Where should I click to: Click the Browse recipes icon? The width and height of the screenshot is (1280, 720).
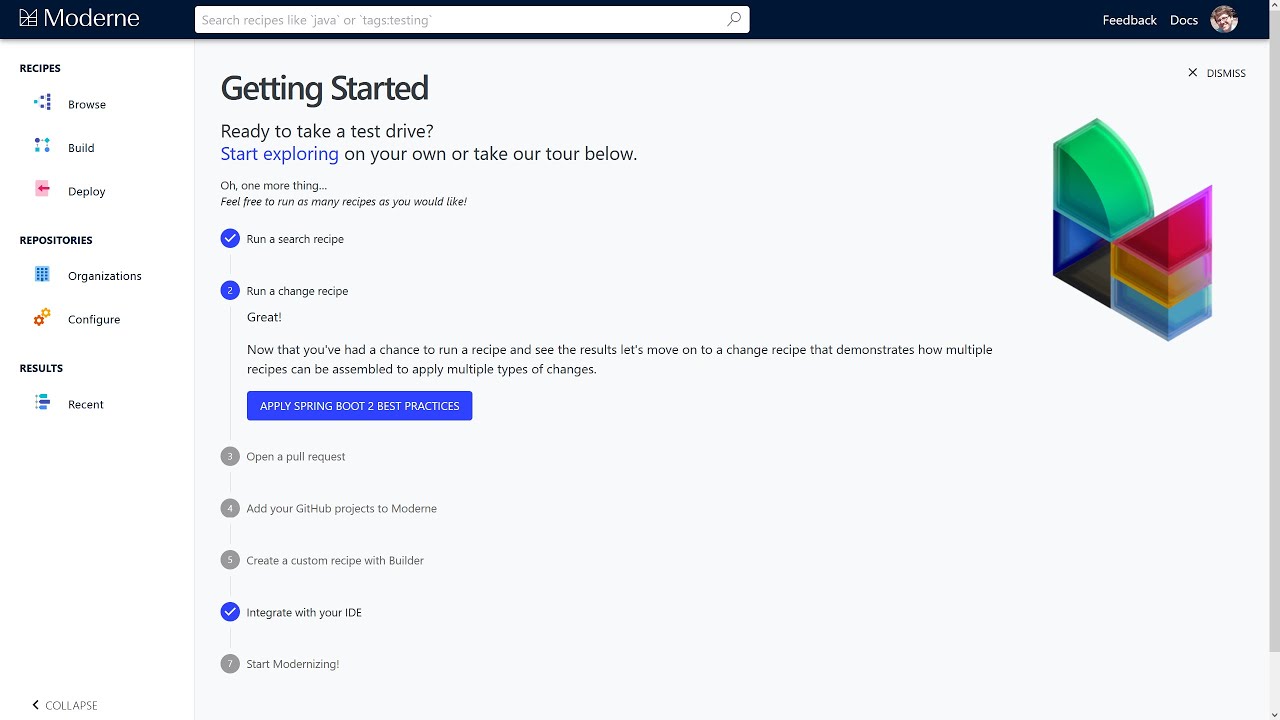[42, 103]
